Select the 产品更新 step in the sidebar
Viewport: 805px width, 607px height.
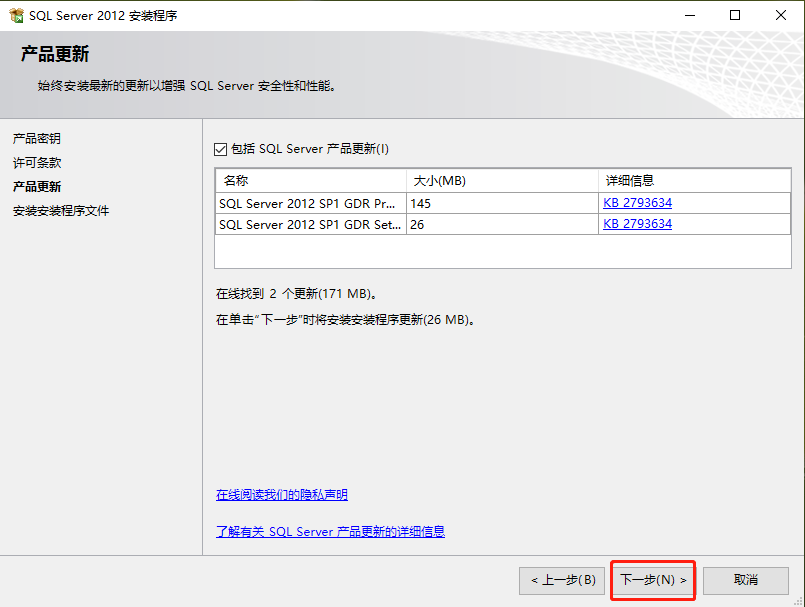pos(37,186)
